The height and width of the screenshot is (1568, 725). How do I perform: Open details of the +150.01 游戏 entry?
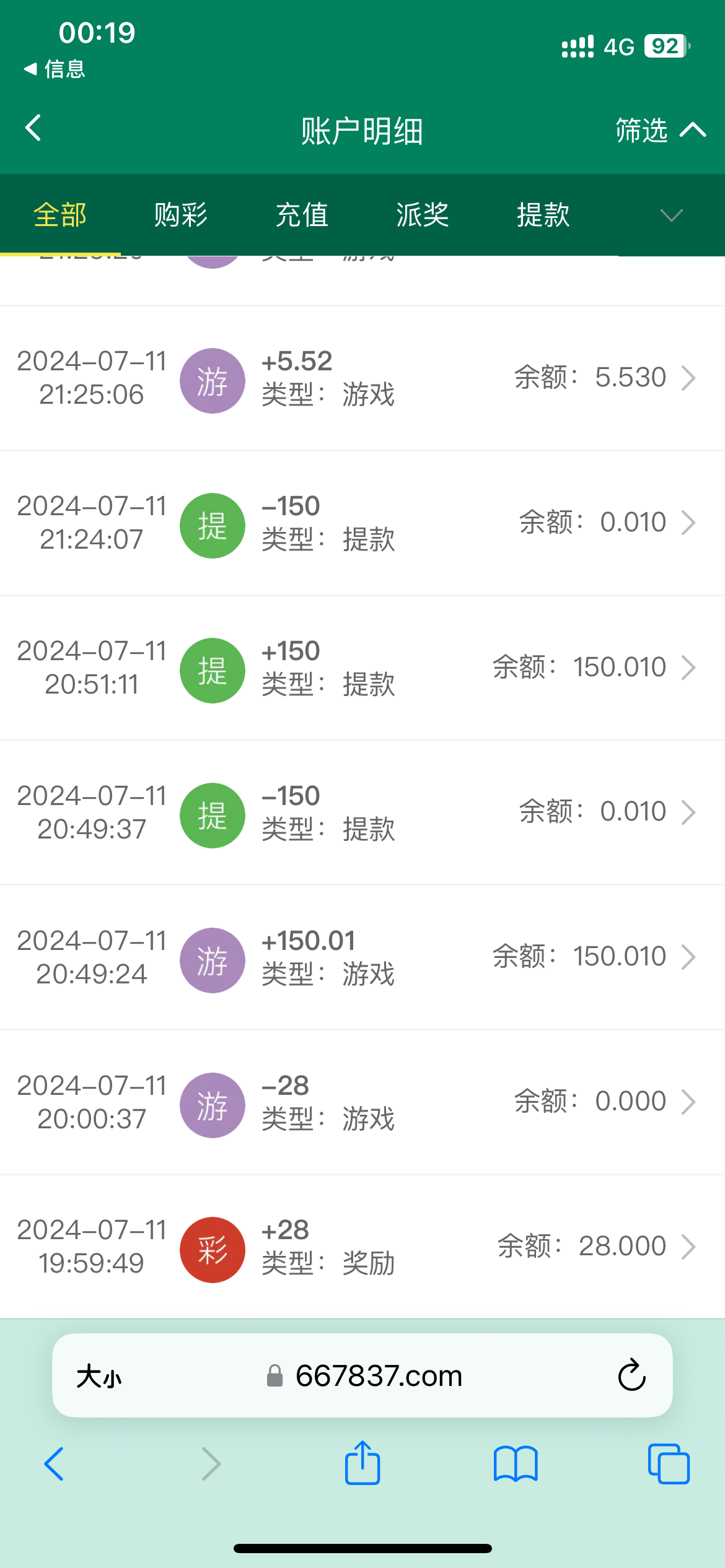tap(688, 957)
